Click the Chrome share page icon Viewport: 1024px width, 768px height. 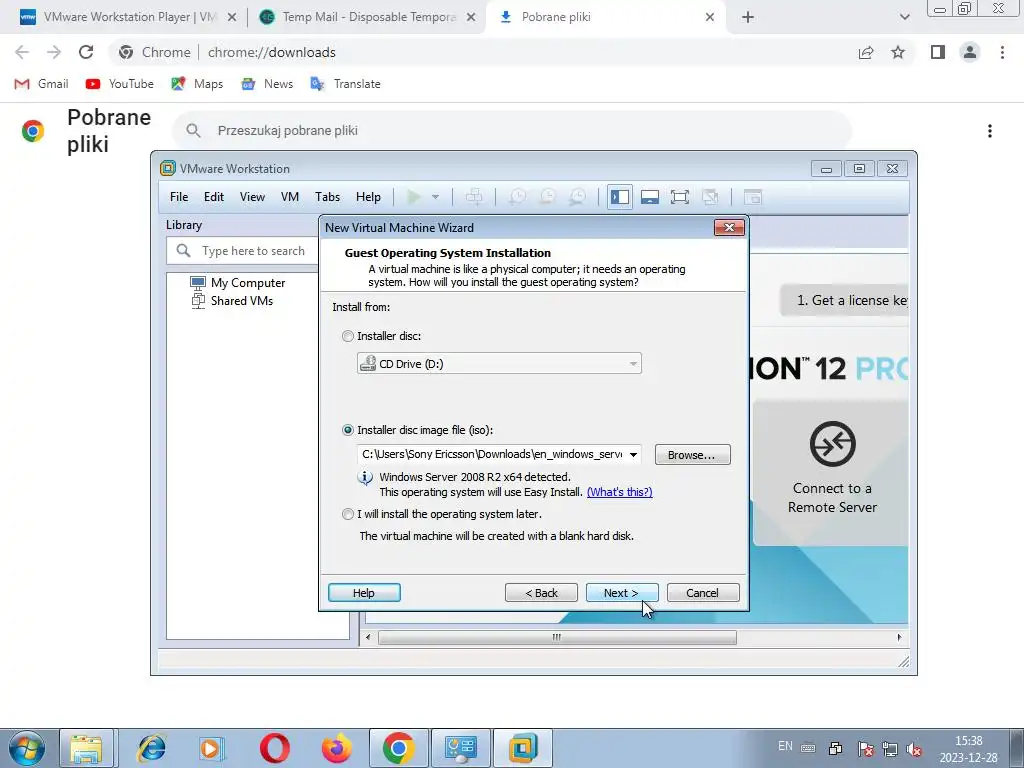[x=866, y=52]
